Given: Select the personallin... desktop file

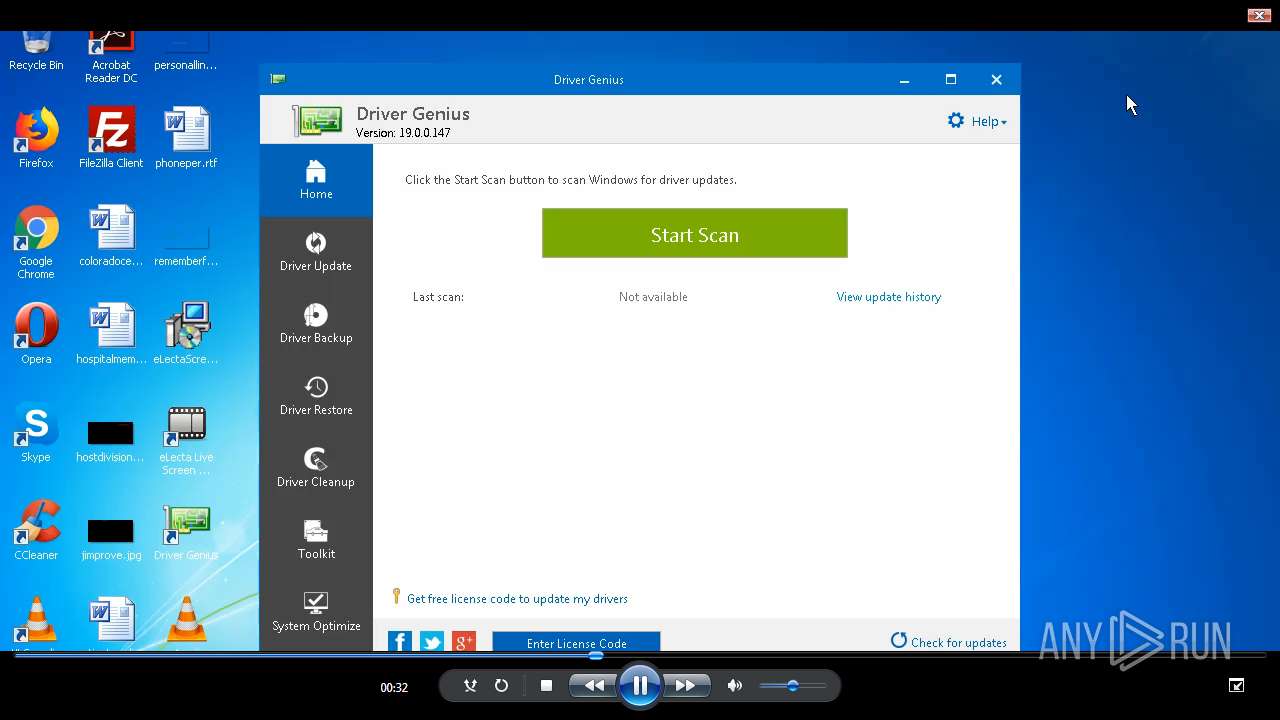Looking at the screenshot, I should tap(186, 52).
